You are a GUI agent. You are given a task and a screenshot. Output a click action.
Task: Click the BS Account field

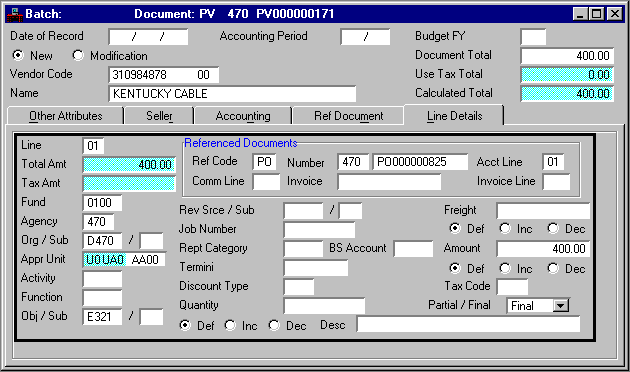[413, 249]
